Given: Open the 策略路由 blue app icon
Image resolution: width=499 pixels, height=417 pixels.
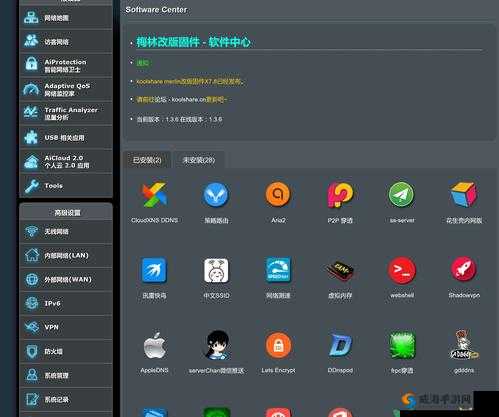Looking at the screenshot, I should [x=216, y=195].
